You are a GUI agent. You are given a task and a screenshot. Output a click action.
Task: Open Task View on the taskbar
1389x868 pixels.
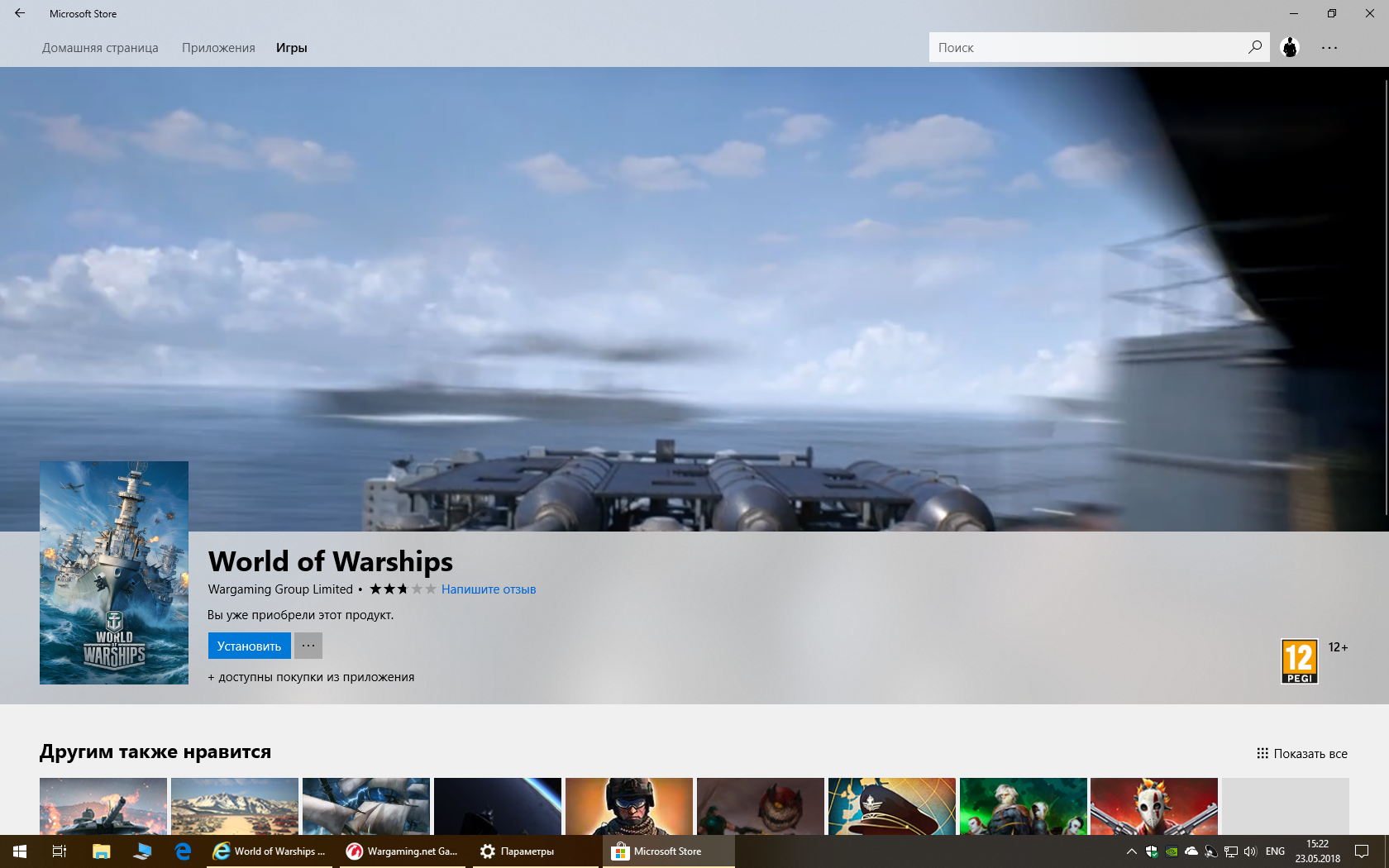click(60, 851)
